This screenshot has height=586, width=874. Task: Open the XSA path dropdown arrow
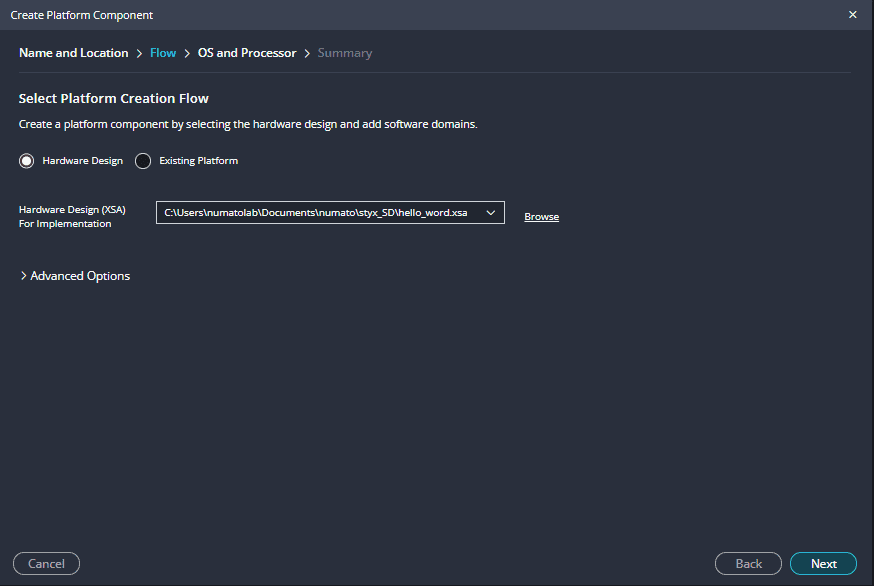click(x=490, y=213)
